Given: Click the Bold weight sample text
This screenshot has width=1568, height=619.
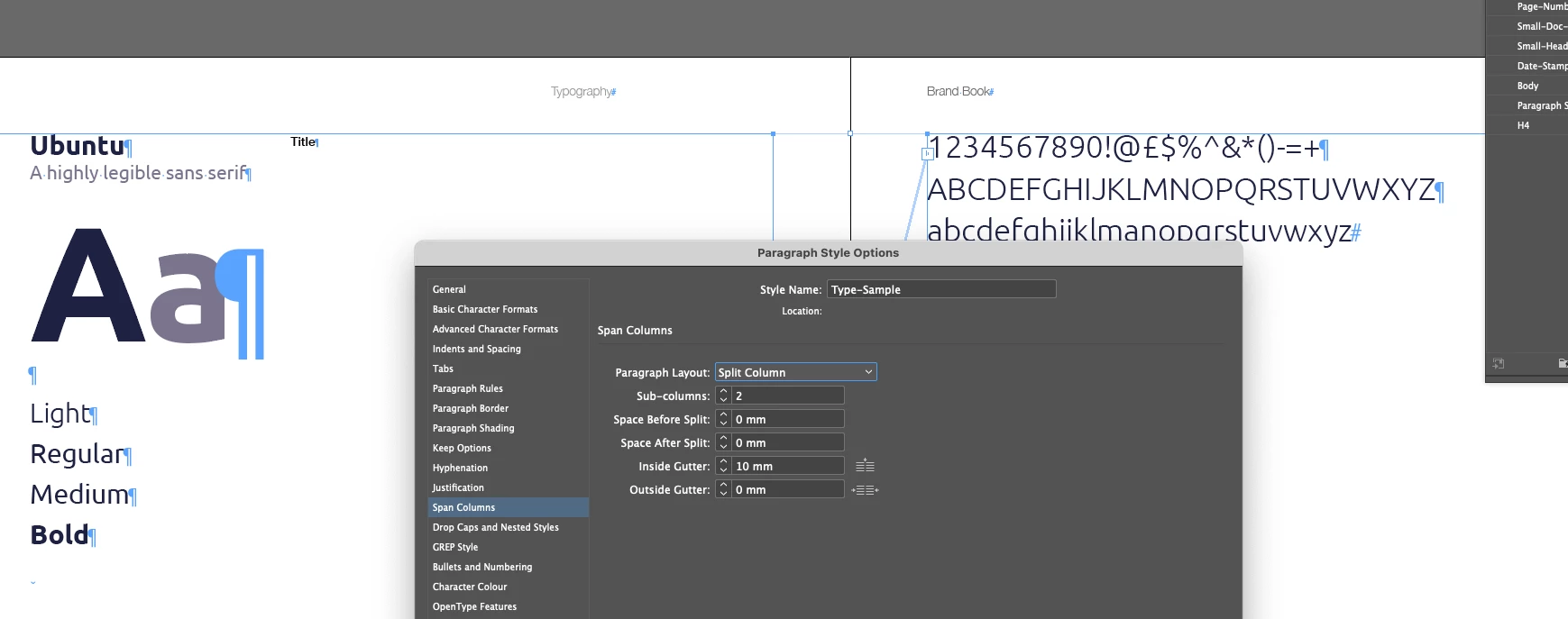Looking at the screenshot, I should (60, 535).
